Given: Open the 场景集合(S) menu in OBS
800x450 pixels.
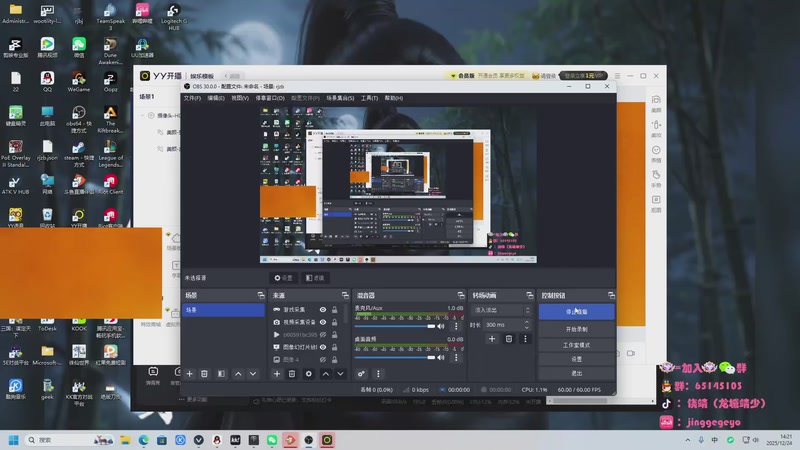Looking at the screenshot, I should click(x=340, y=98).
